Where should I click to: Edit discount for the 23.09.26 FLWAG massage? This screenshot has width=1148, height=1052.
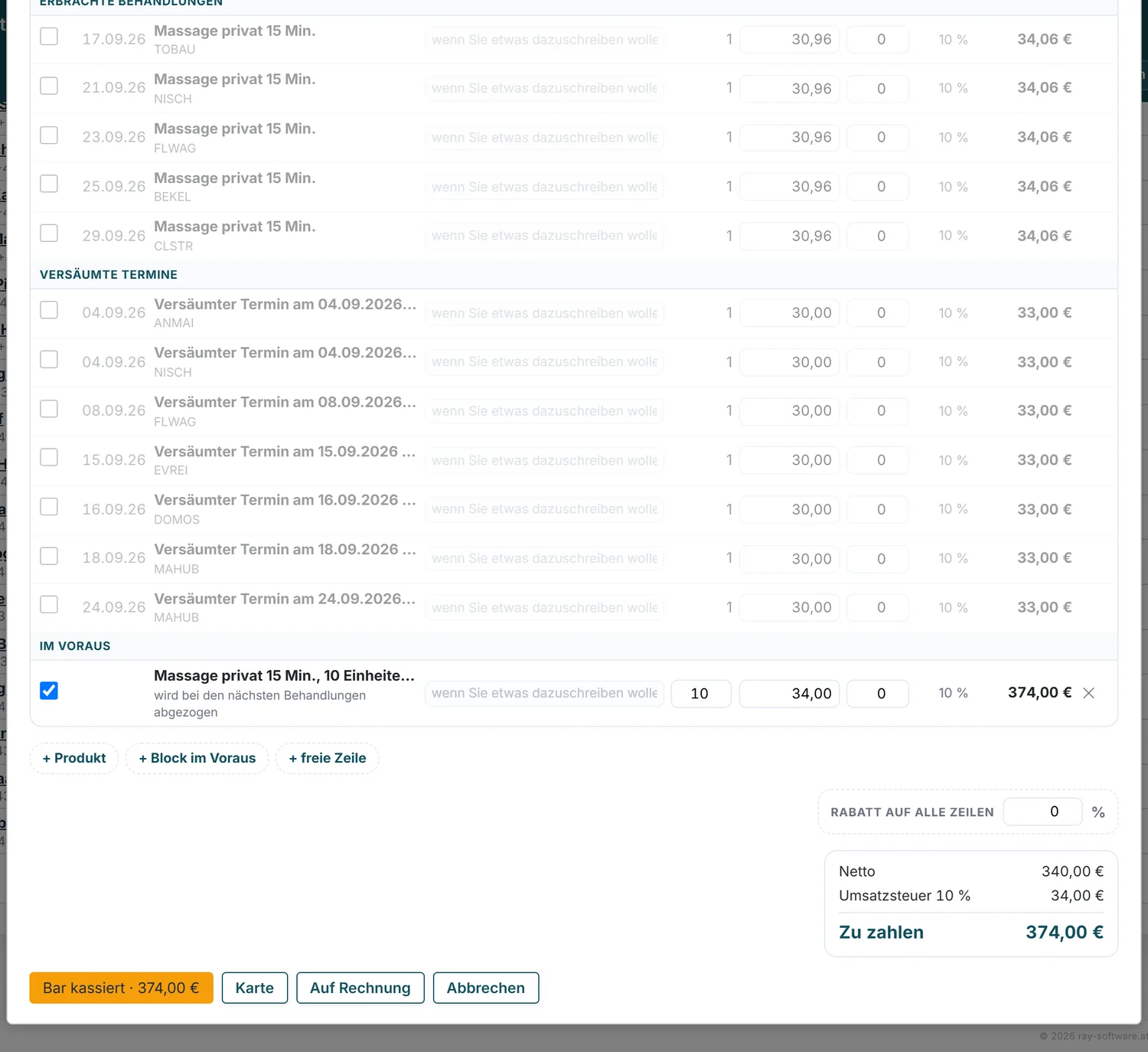click(x=879, y=138)
